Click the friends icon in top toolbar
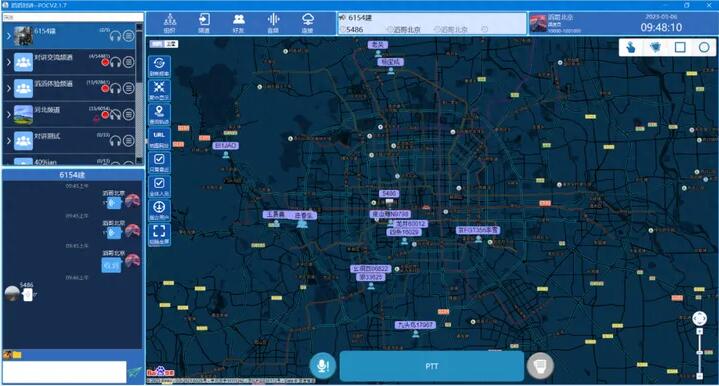 (x=238, y=23)
